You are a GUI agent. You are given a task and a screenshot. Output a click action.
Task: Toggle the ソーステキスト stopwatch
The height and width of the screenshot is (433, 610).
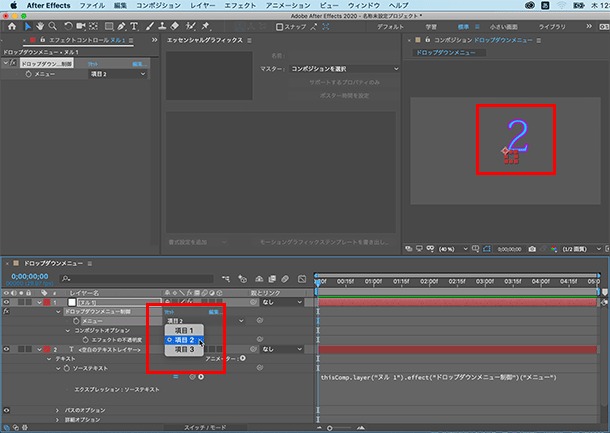coord(67,368)
